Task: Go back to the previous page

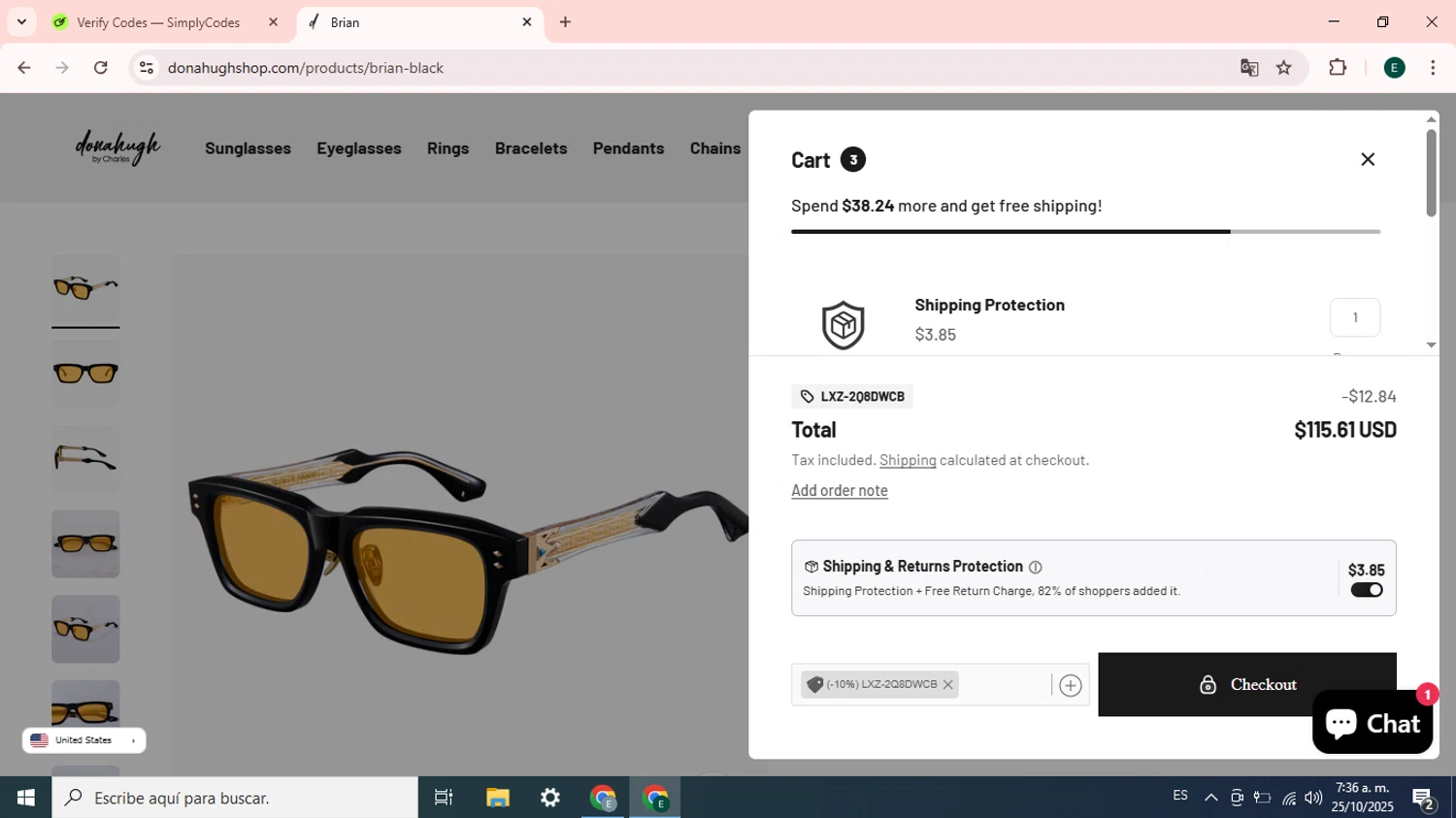Action: point(24,68)
